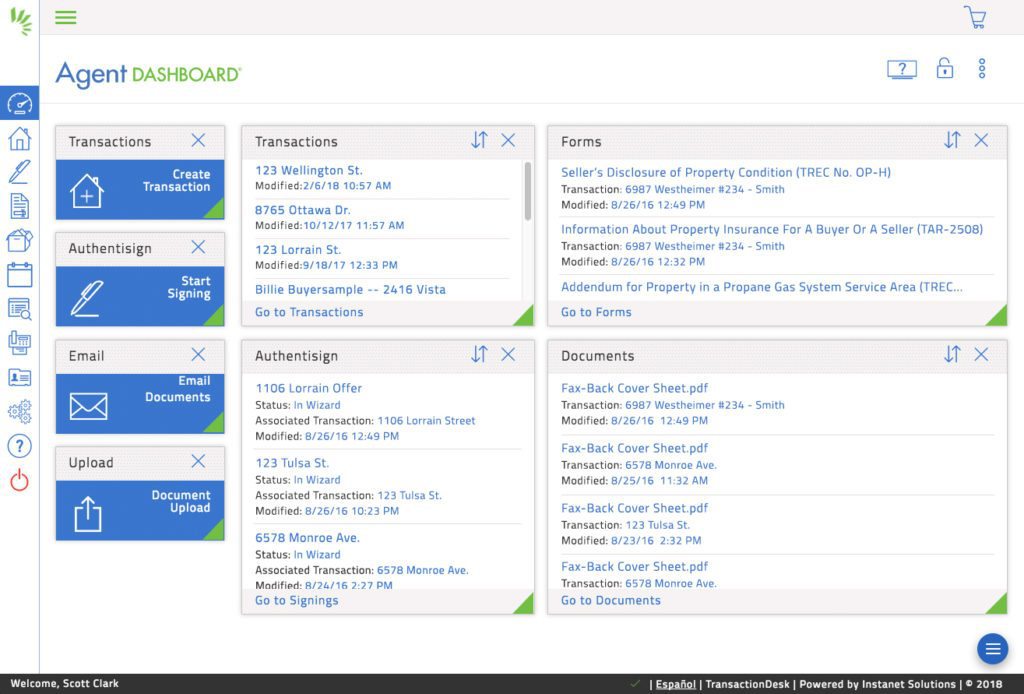Open settings using the gears sidebar icon
The image size is (1024, 694).
pos(19,411)
